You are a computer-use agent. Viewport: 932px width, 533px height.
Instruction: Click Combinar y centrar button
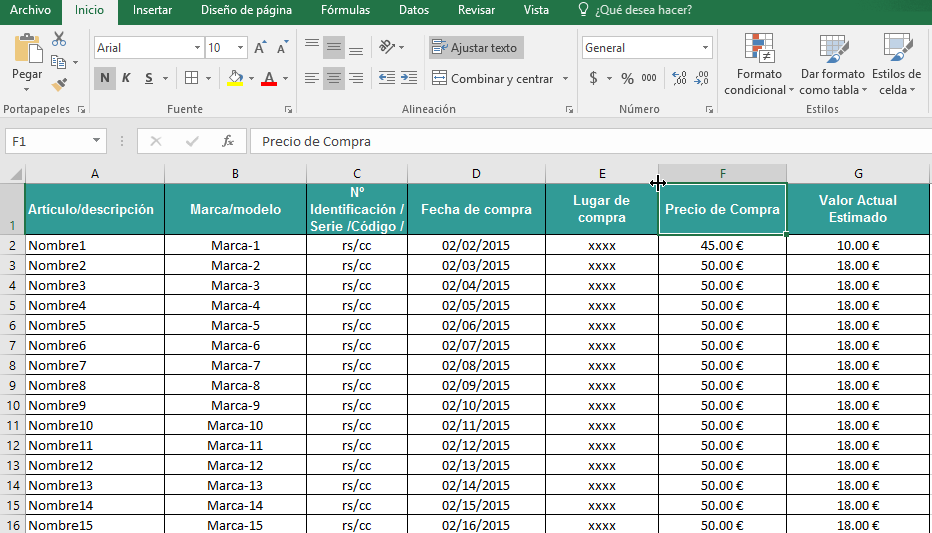point(493,78)
